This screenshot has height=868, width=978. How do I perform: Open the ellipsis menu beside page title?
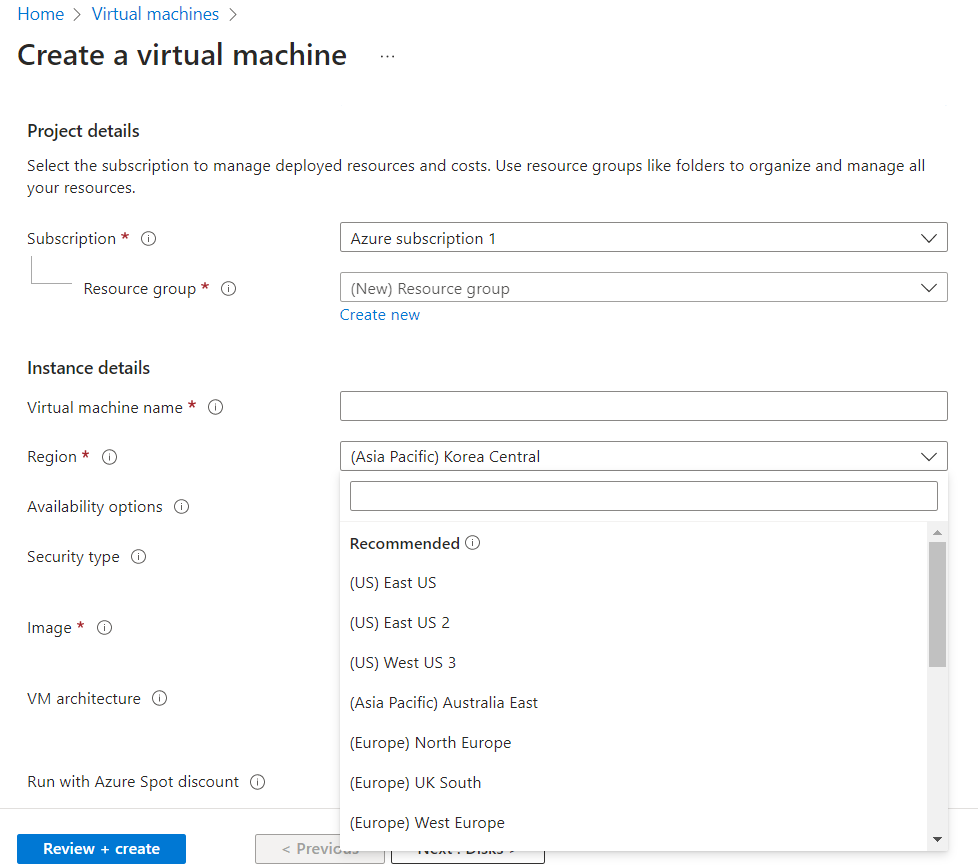click(x=387, y=56)
